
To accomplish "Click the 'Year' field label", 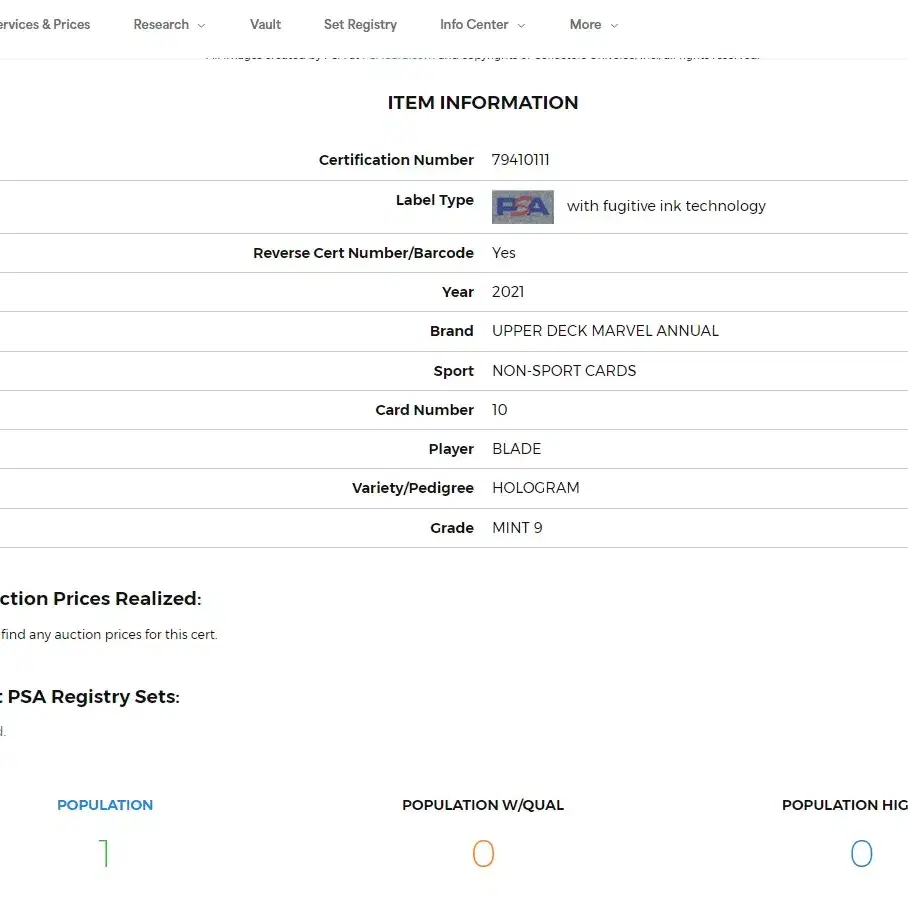I will pos(457,292).
